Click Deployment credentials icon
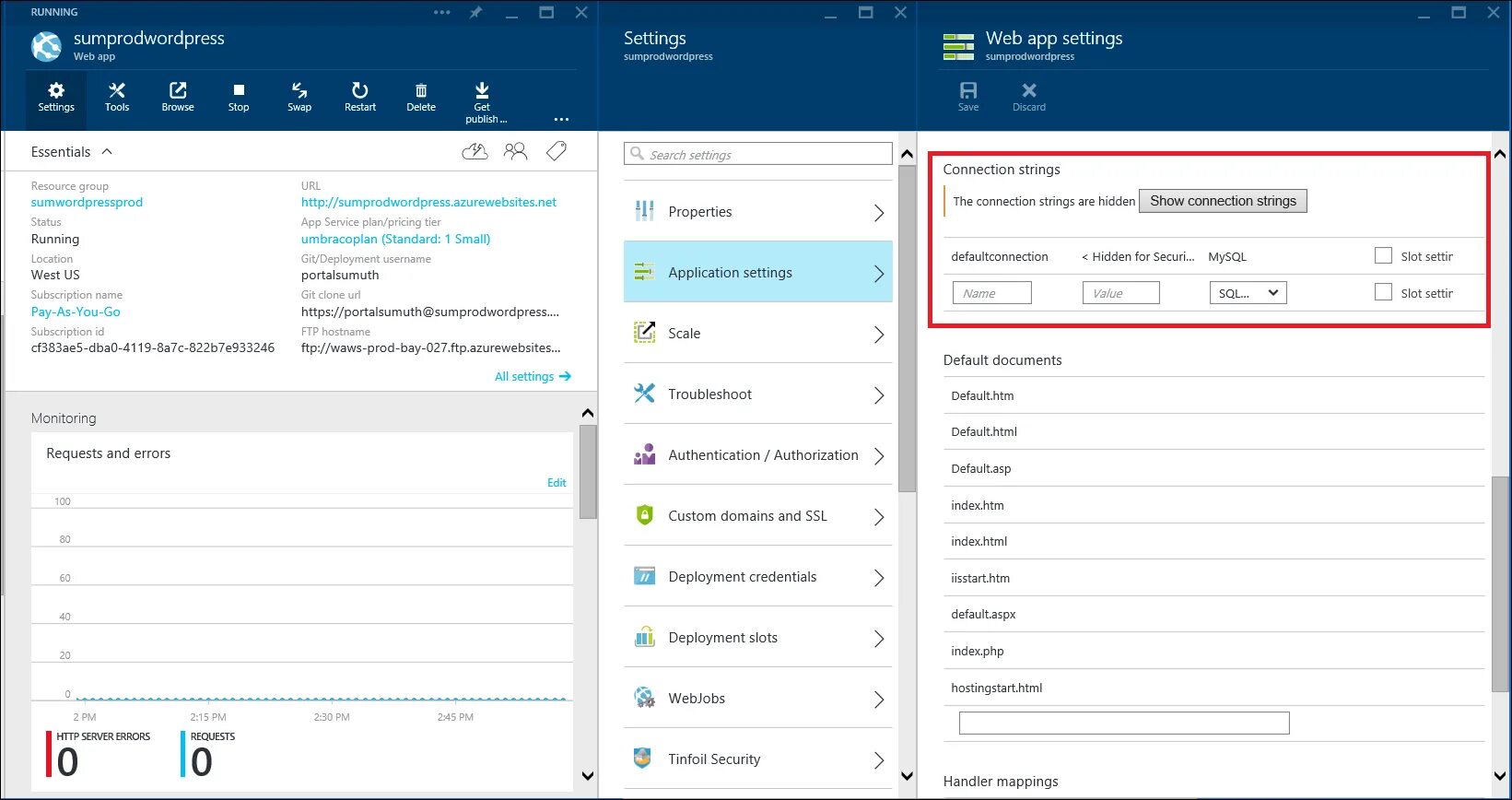 pyautogui.click(x=645, y=576)
